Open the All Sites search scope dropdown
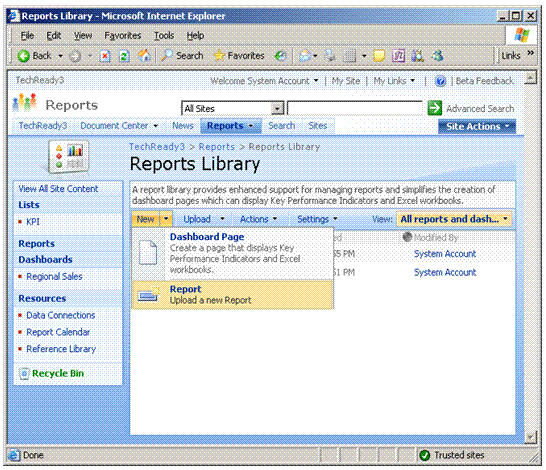Viewport: 546px width, 470px height. 277,109
